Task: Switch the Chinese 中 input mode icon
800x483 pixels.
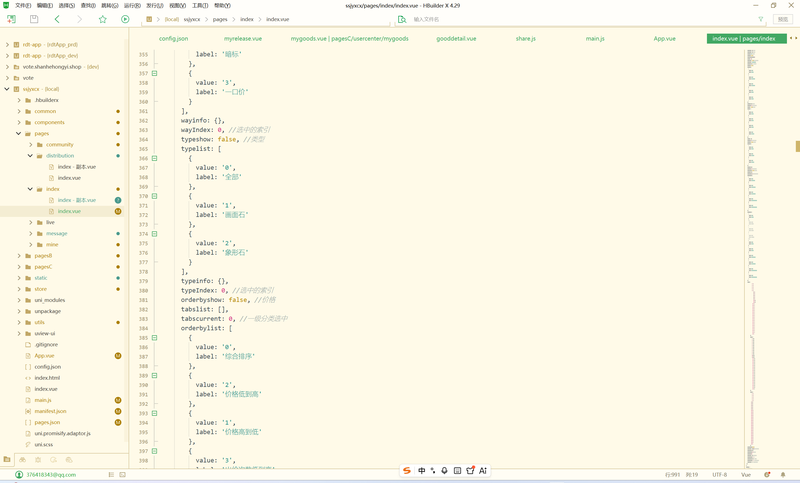Action: point(421,470)
